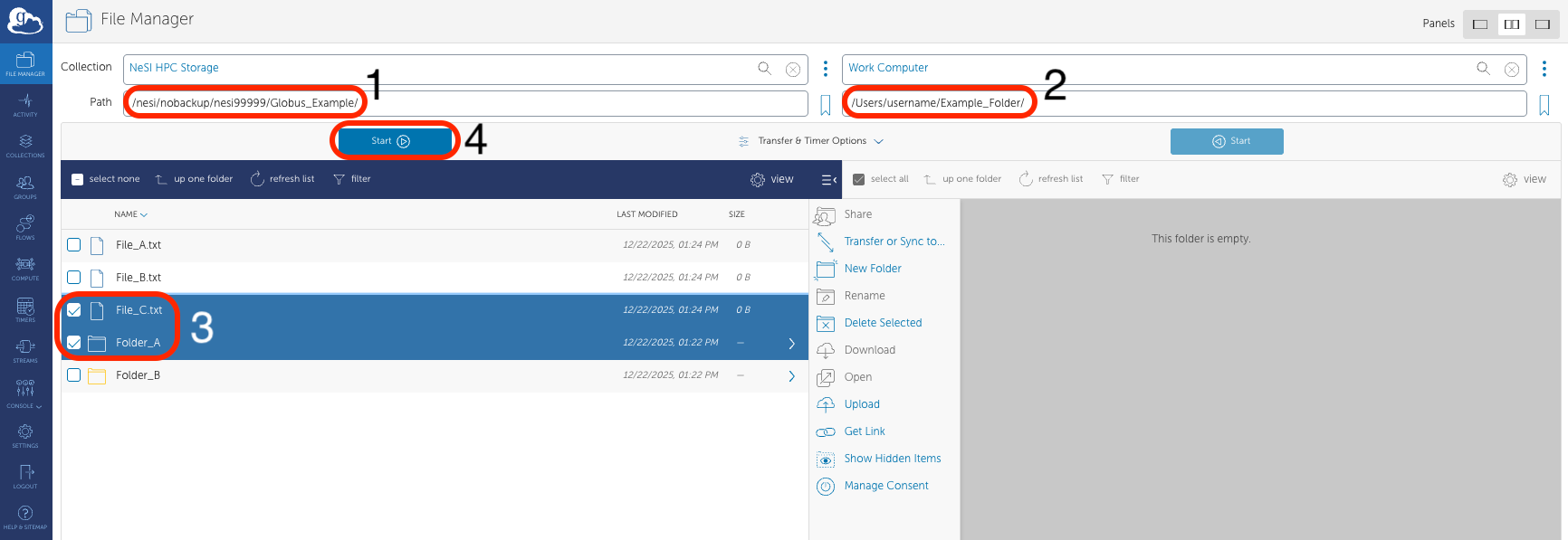Switch to single left panel layout

pyautogui.click(x=1480, y=24)
